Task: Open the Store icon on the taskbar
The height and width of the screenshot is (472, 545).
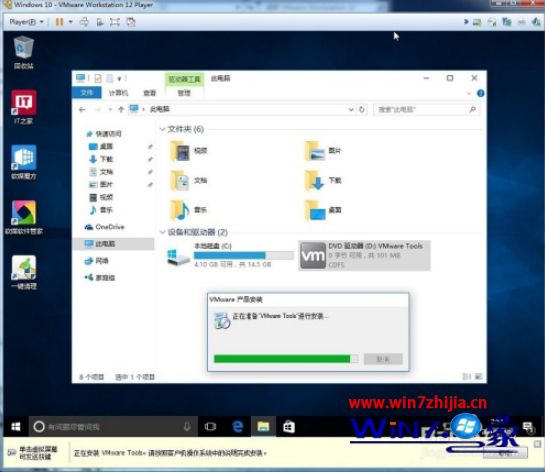Action: click(x=288, y=426)
